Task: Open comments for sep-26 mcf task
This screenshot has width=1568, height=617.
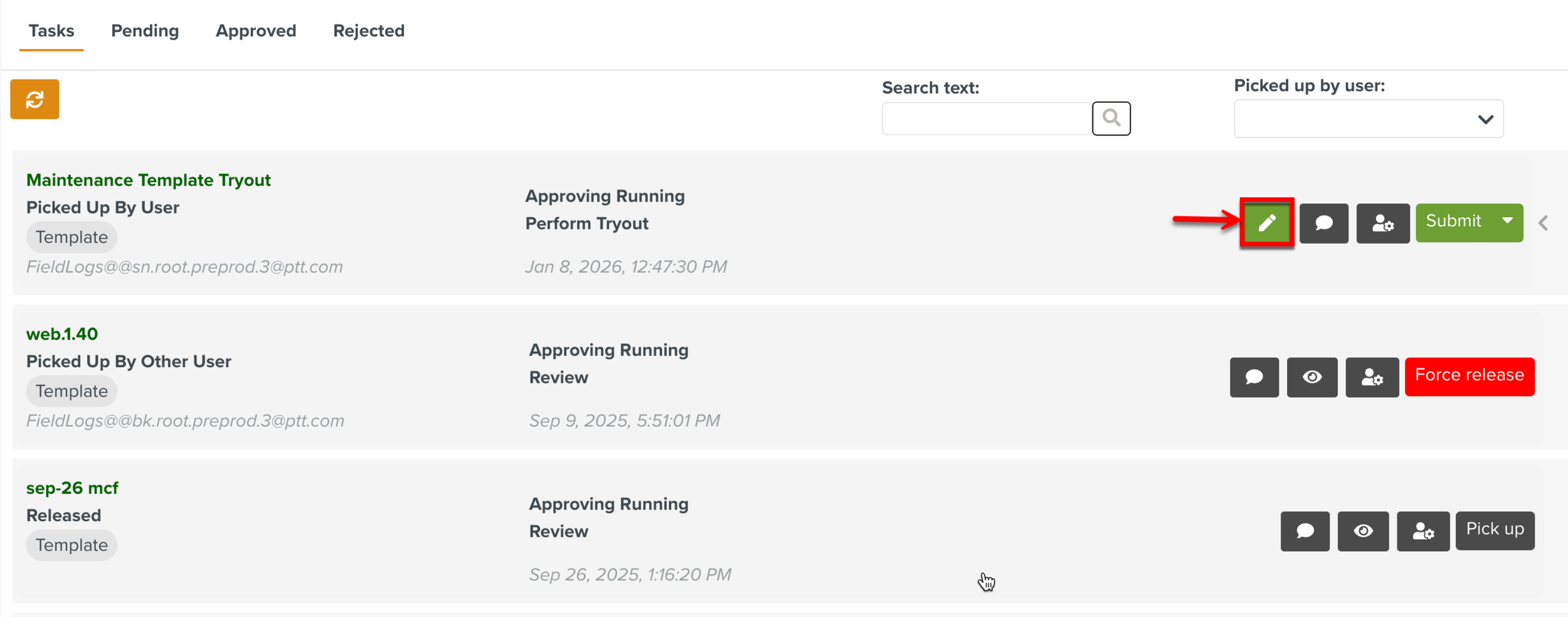Action: [x=1305, y=531]
